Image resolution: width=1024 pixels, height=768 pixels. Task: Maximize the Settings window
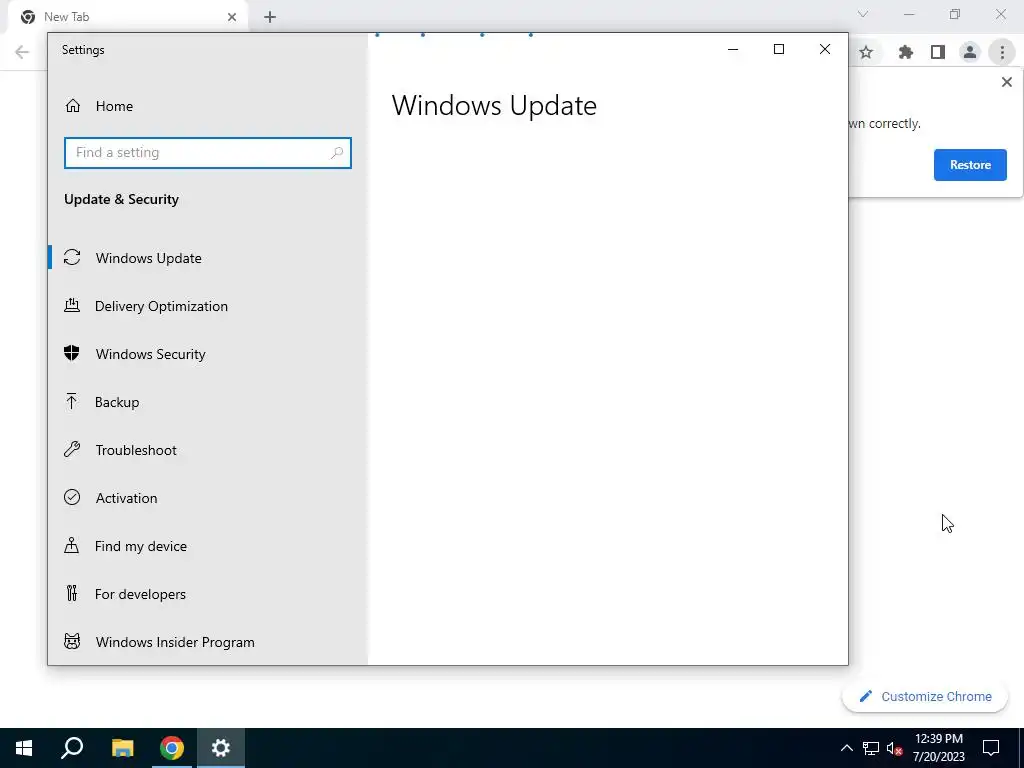[778, 50]
